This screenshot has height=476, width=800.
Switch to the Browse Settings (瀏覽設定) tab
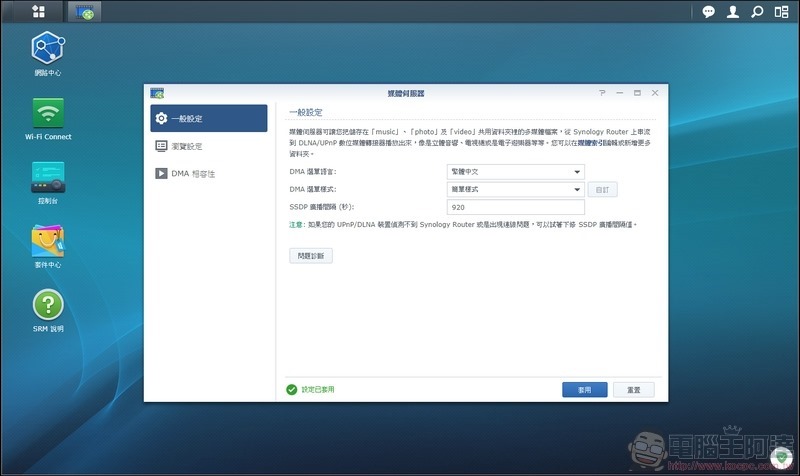coord(208,146)
